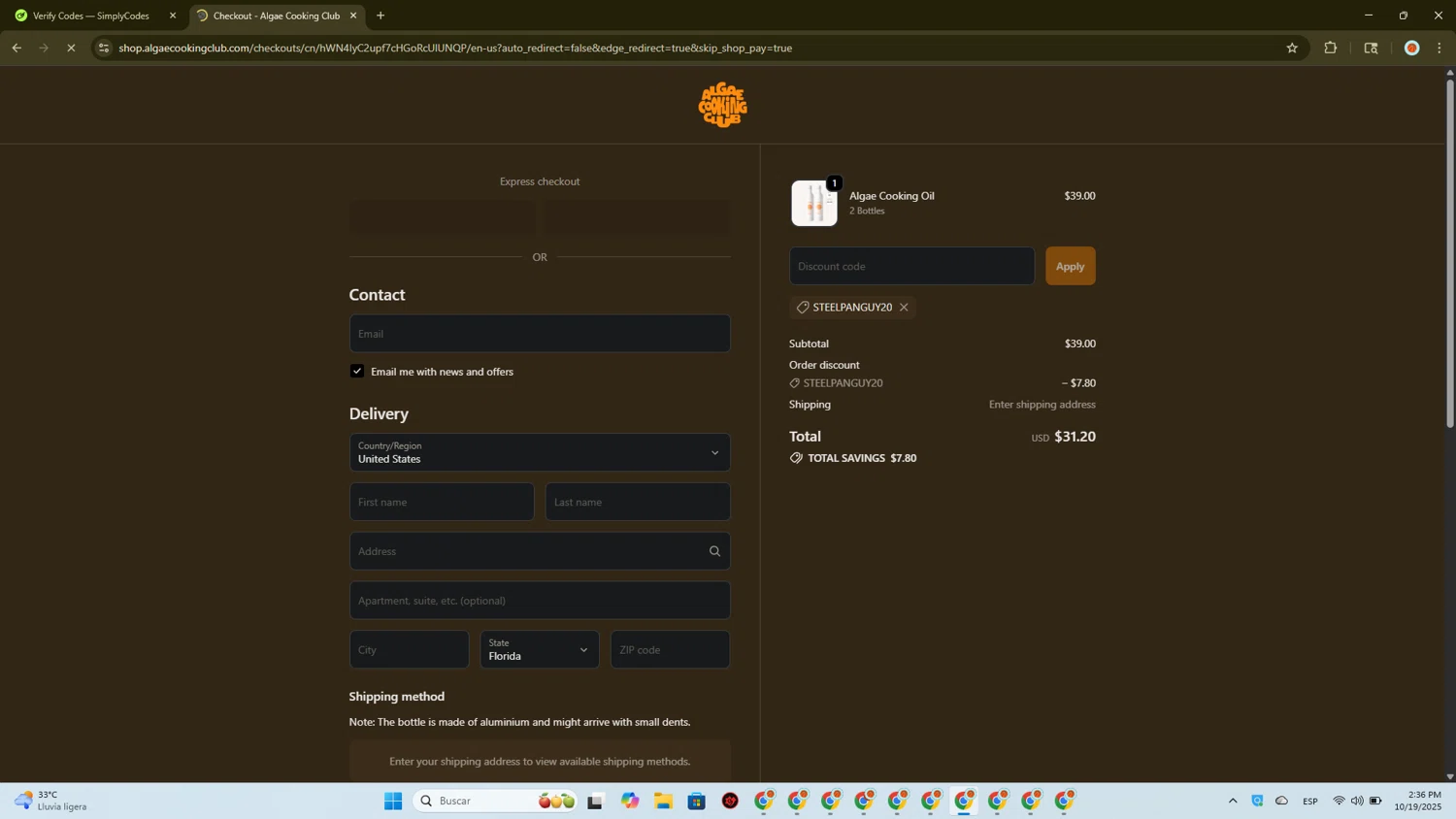
Task: Open File Explorer from the taskbar
Action: (663, 801)
